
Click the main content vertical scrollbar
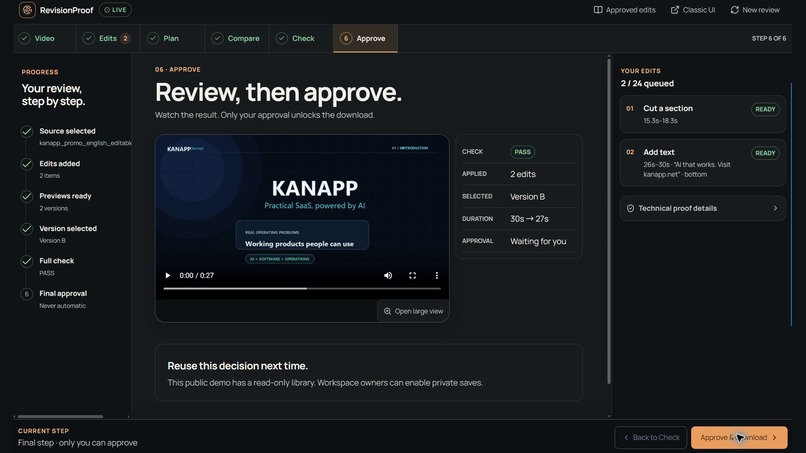(609, 221)
